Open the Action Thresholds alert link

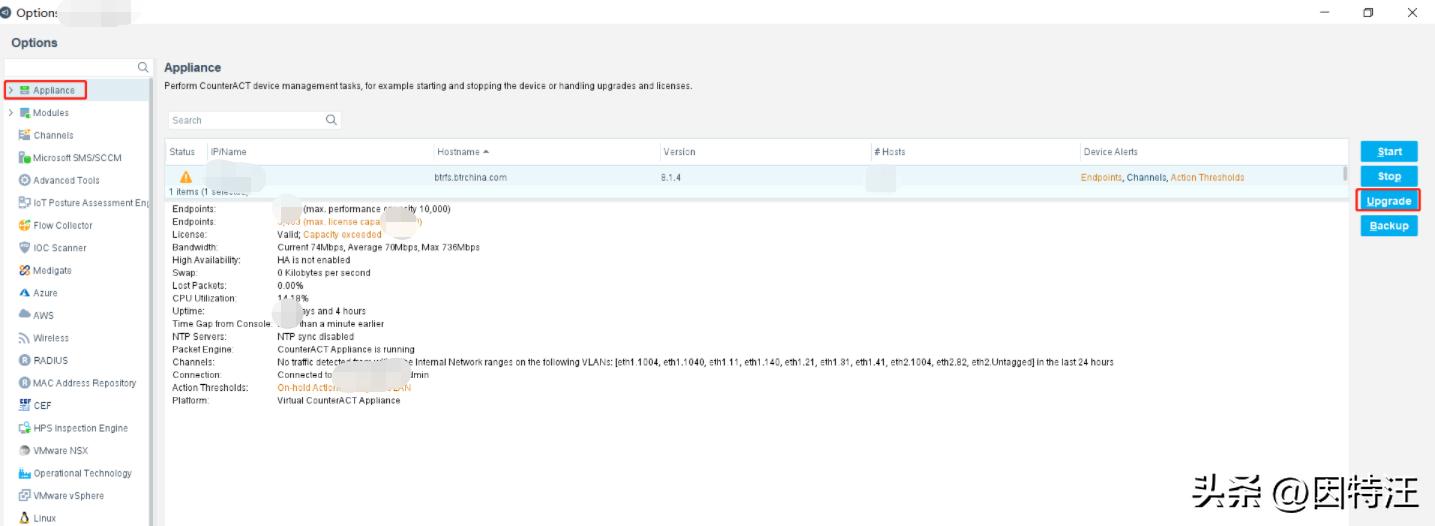click(x=1207, y=177)
